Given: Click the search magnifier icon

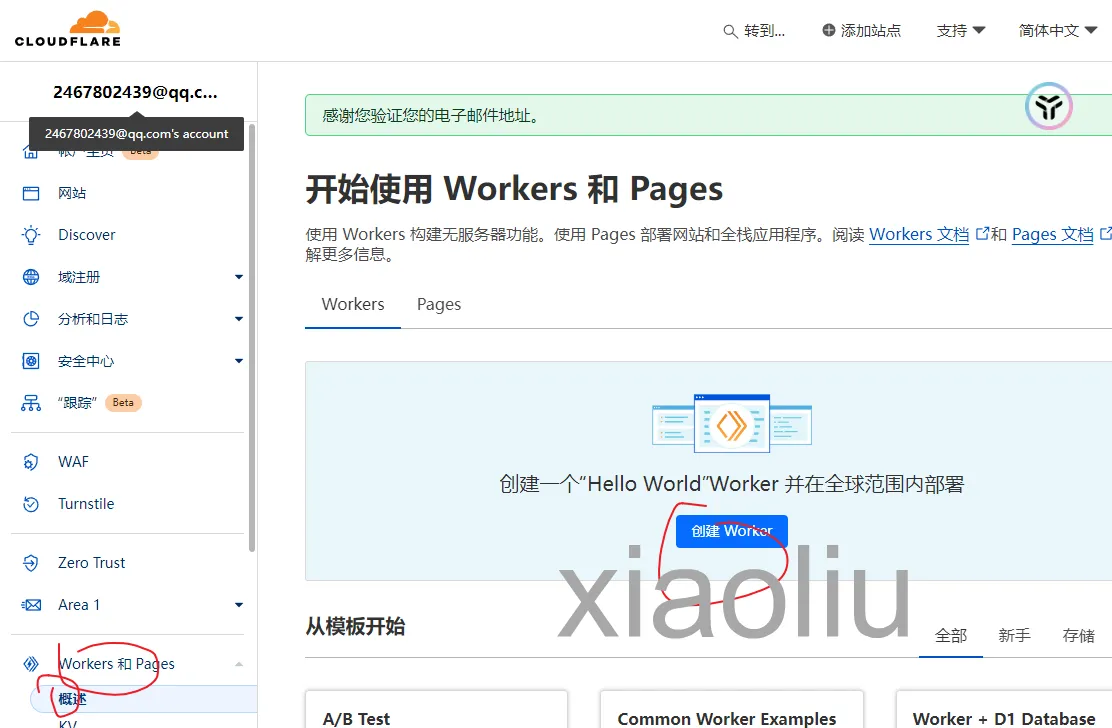Looking at the screenshot, I should pyautogui.click(x=730, y=31).
